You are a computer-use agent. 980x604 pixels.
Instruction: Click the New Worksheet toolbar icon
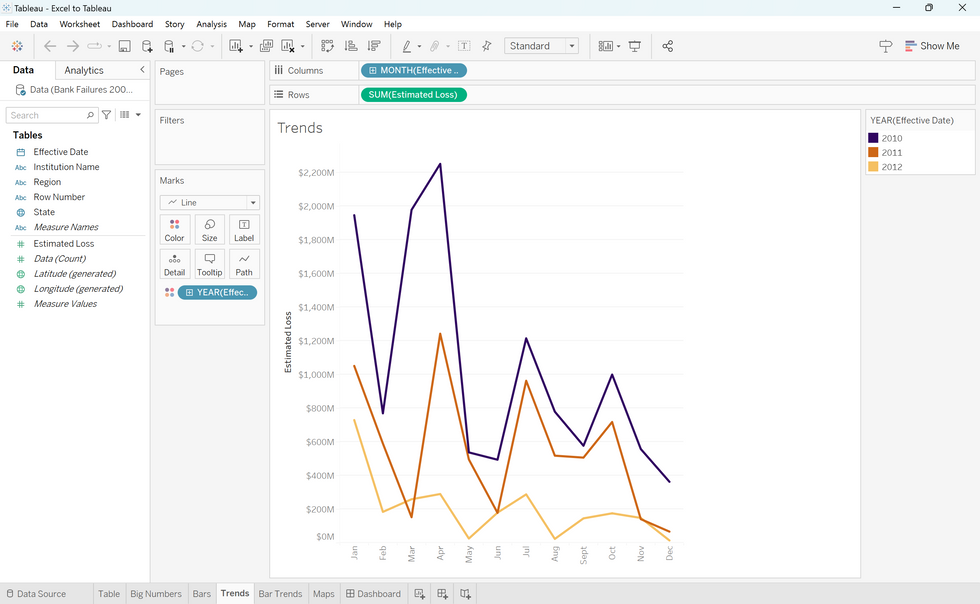point(236,46)
